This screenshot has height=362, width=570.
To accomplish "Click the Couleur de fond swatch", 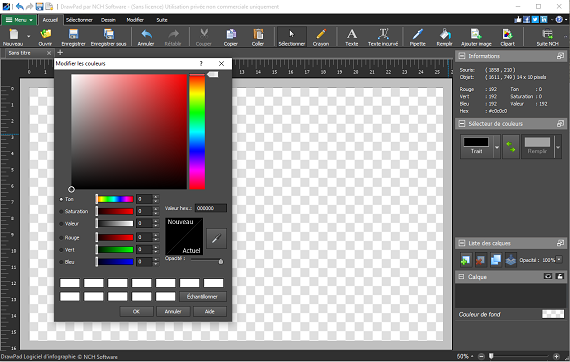I will 553,314.
